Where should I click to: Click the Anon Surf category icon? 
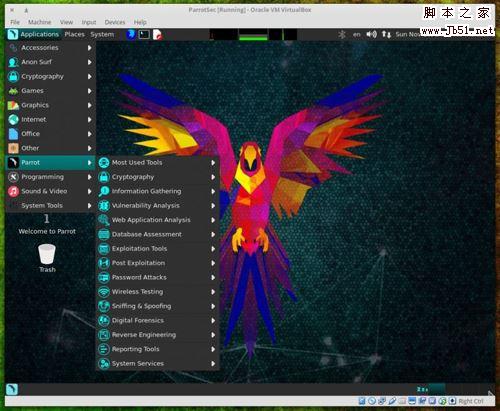13,62
